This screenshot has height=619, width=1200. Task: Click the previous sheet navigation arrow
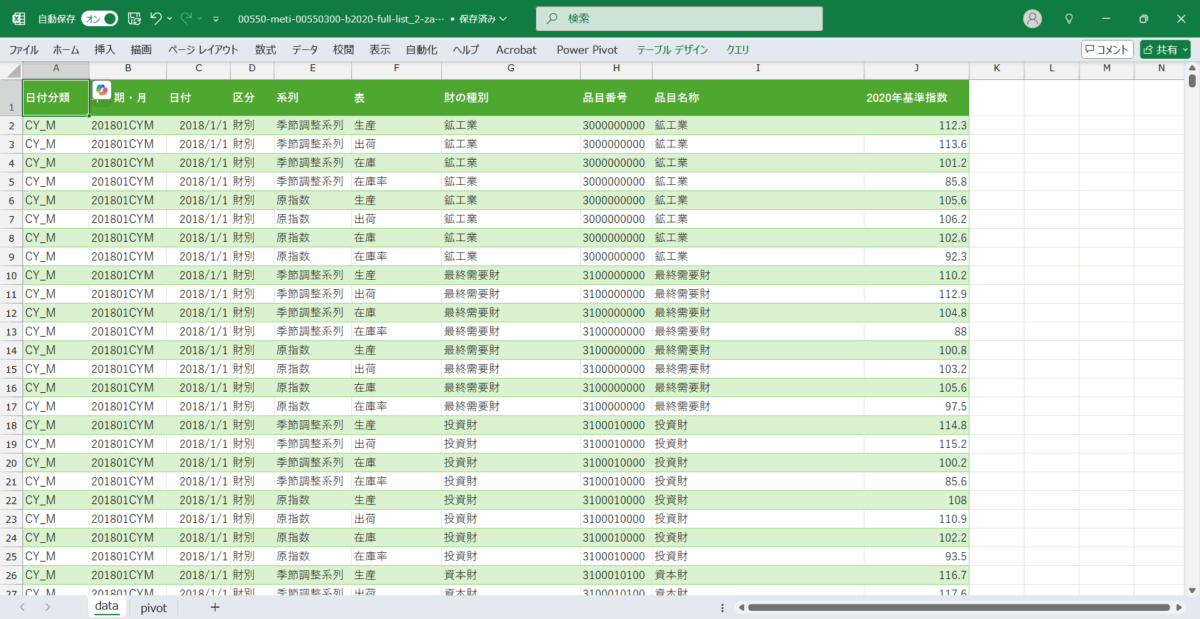pyautogui.click(x=21, y=607)
